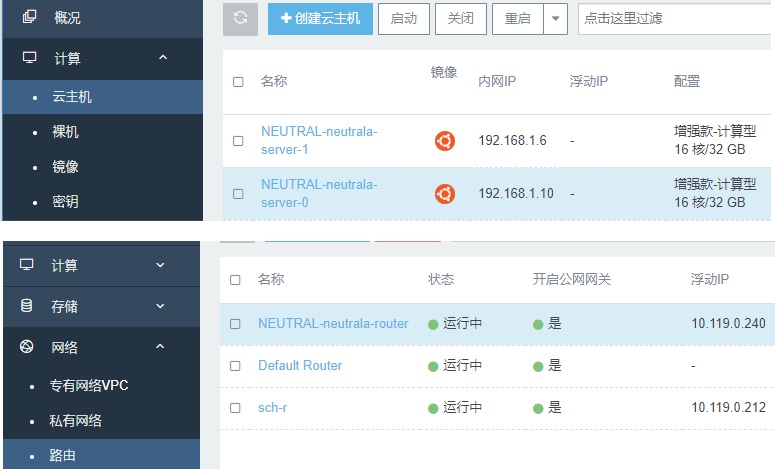This screenshot has height=471, width=775.
Task: Open dropdown arrow next to 重启 button
Action: (557, 19)
